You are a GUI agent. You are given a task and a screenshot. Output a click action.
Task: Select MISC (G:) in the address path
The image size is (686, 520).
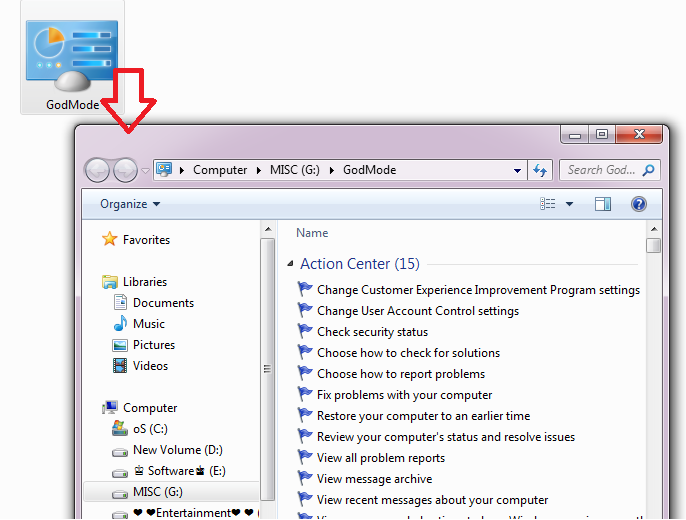pyautogui.click(x=294, y=170)
